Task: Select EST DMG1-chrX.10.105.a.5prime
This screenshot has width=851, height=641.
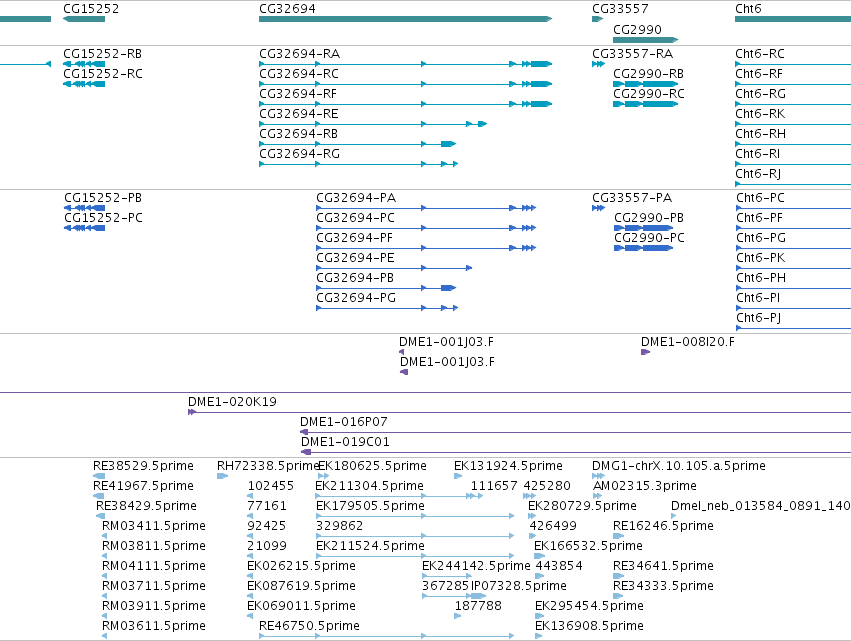Action: [679, 466]
